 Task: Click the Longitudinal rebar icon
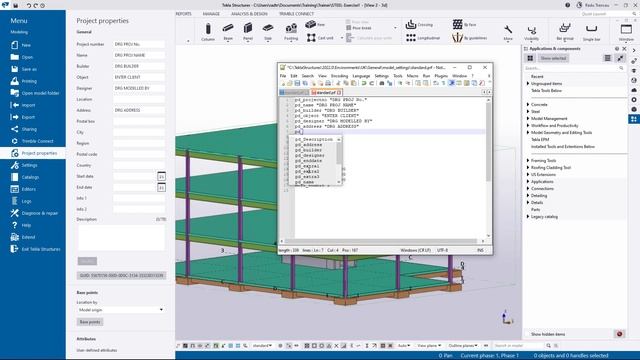[x=411, y=38]
